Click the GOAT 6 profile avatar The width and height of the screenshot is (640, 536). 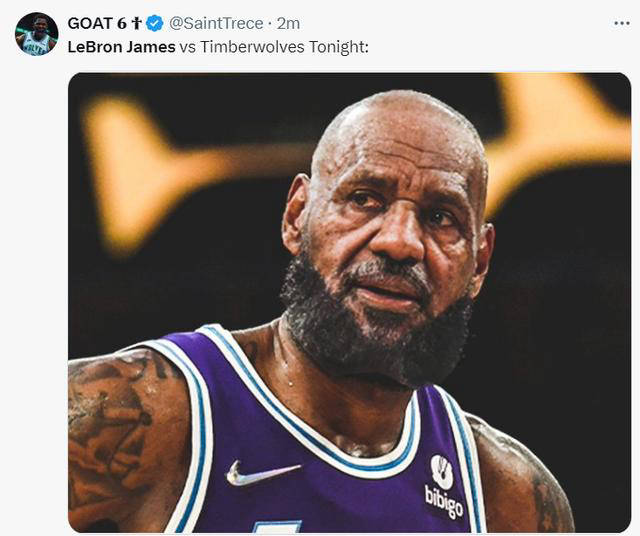pos(36,34)
